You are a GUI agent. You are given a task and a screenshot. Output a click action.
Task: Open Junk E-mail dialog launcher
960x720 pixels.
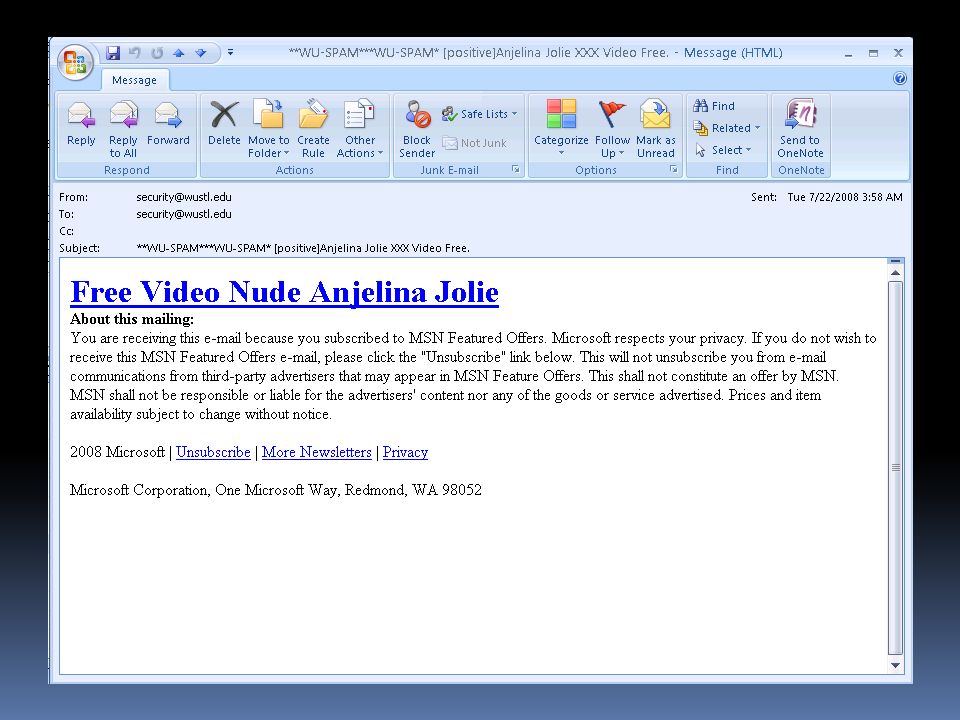pyautogui.click(x=516, y=170)
